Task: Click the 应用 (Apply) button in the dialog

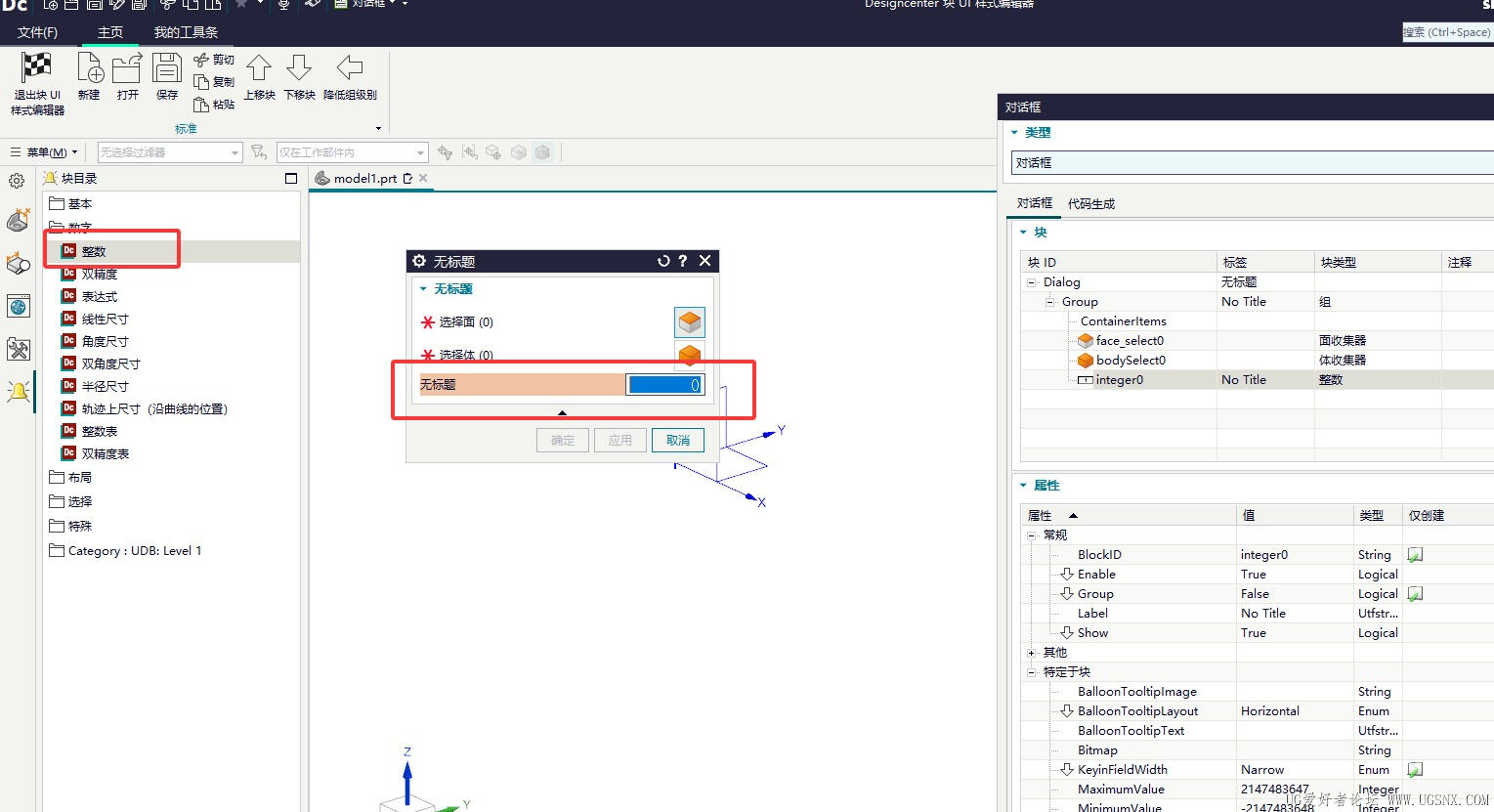Action: pos(620,441)
